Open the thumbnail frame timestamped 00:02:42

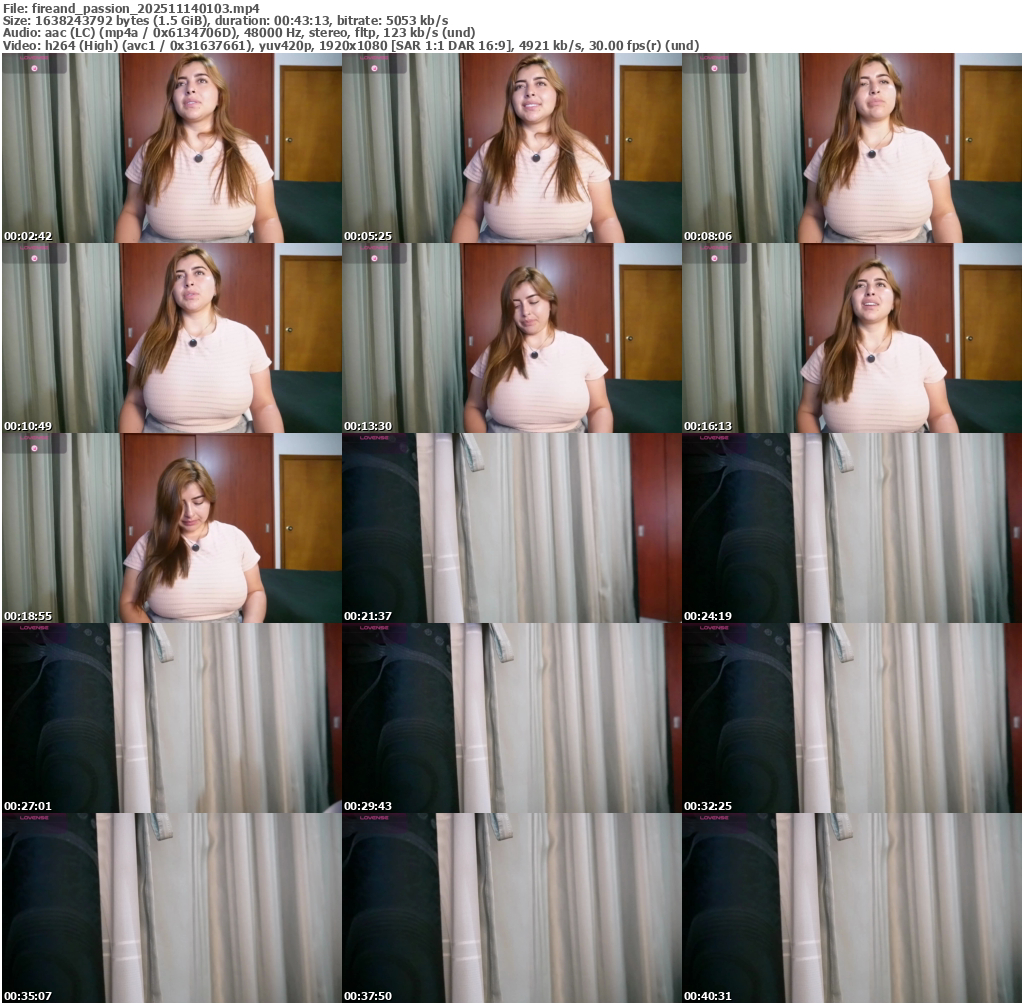click(x=171, y=148)
